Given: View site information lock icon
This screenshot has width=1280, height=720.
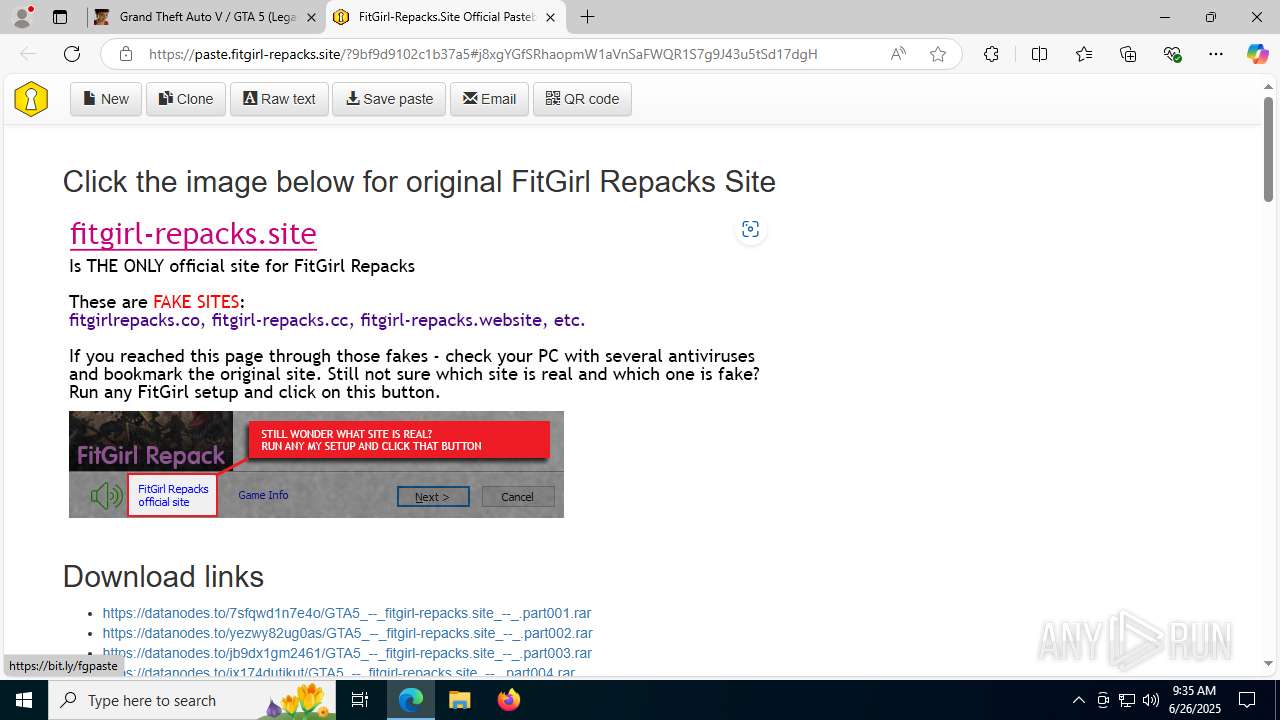Looking at the screenshot, I should tap(126, 54).
